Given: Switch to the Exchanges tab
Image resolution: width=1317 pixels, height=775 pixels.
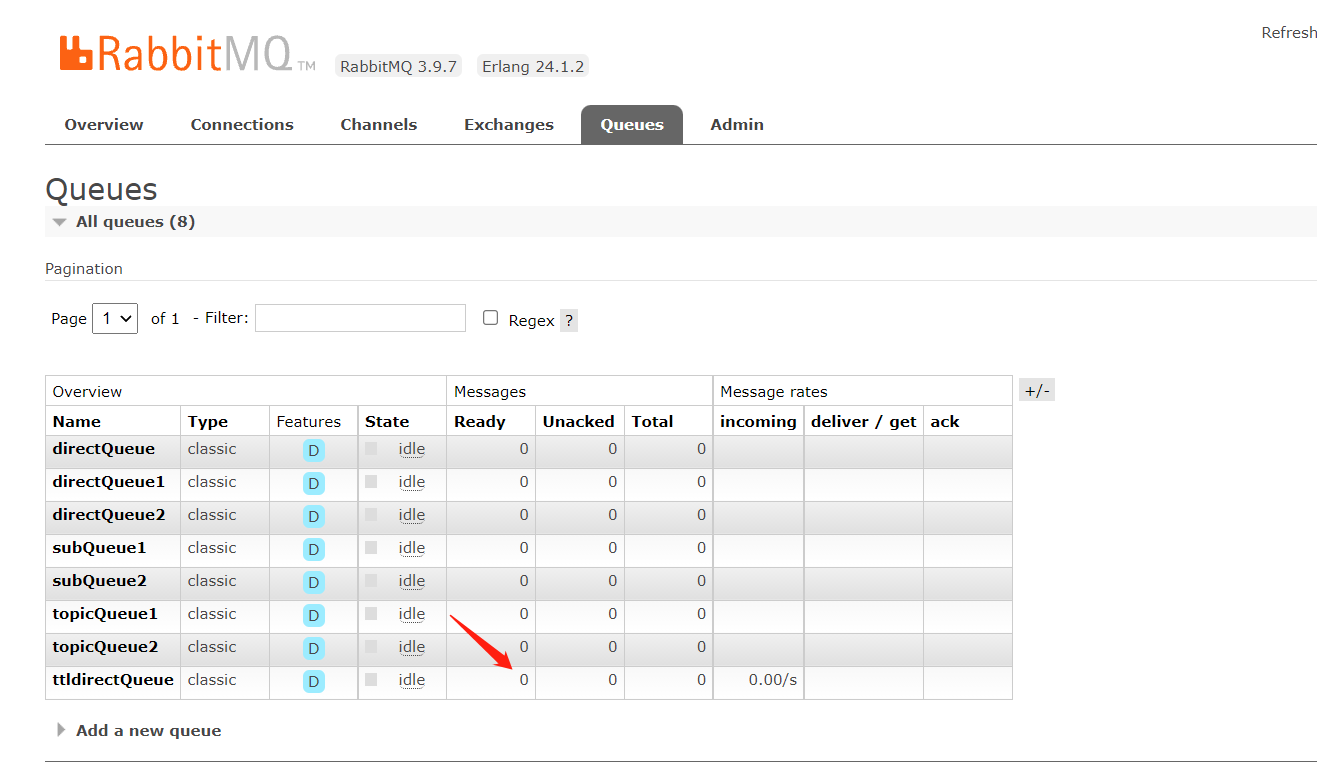Looking at the screenshot, I should click(x=509, y=125).
